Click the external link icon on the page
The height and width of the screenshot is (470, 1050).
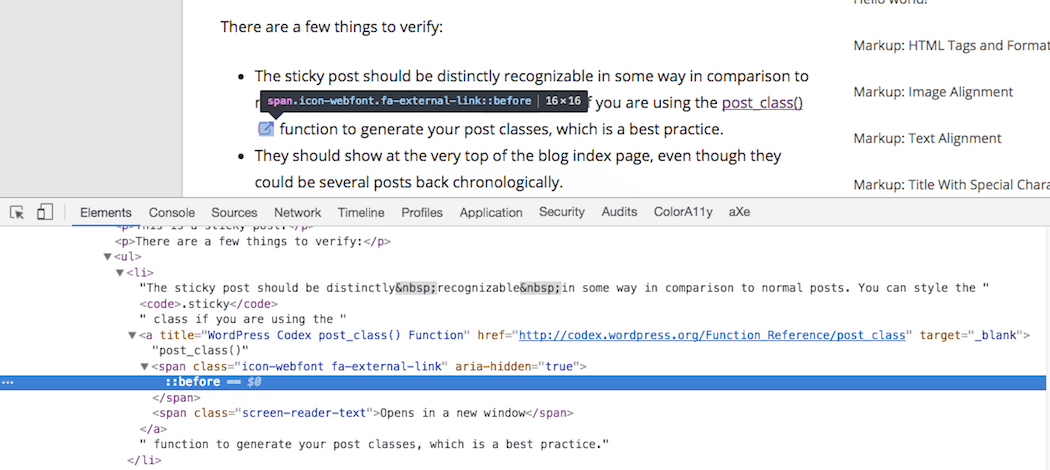point(266,129)
